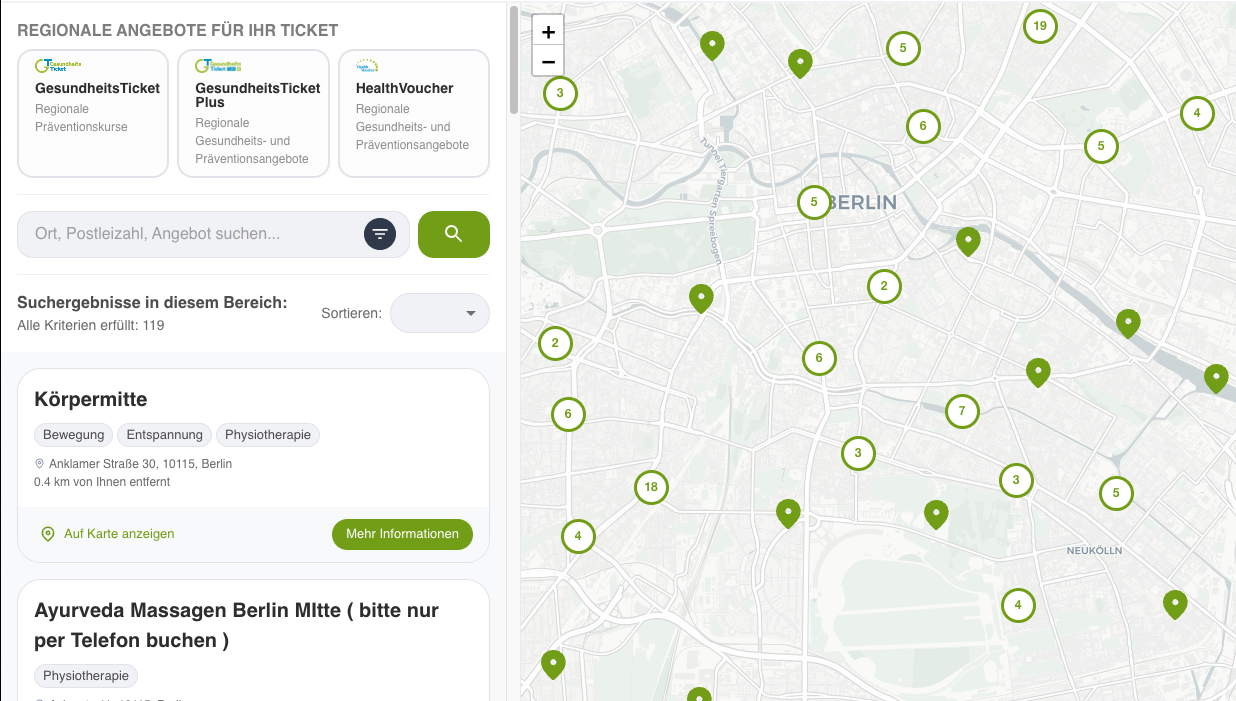Click the HealthVoucher logo in its card

367,65
